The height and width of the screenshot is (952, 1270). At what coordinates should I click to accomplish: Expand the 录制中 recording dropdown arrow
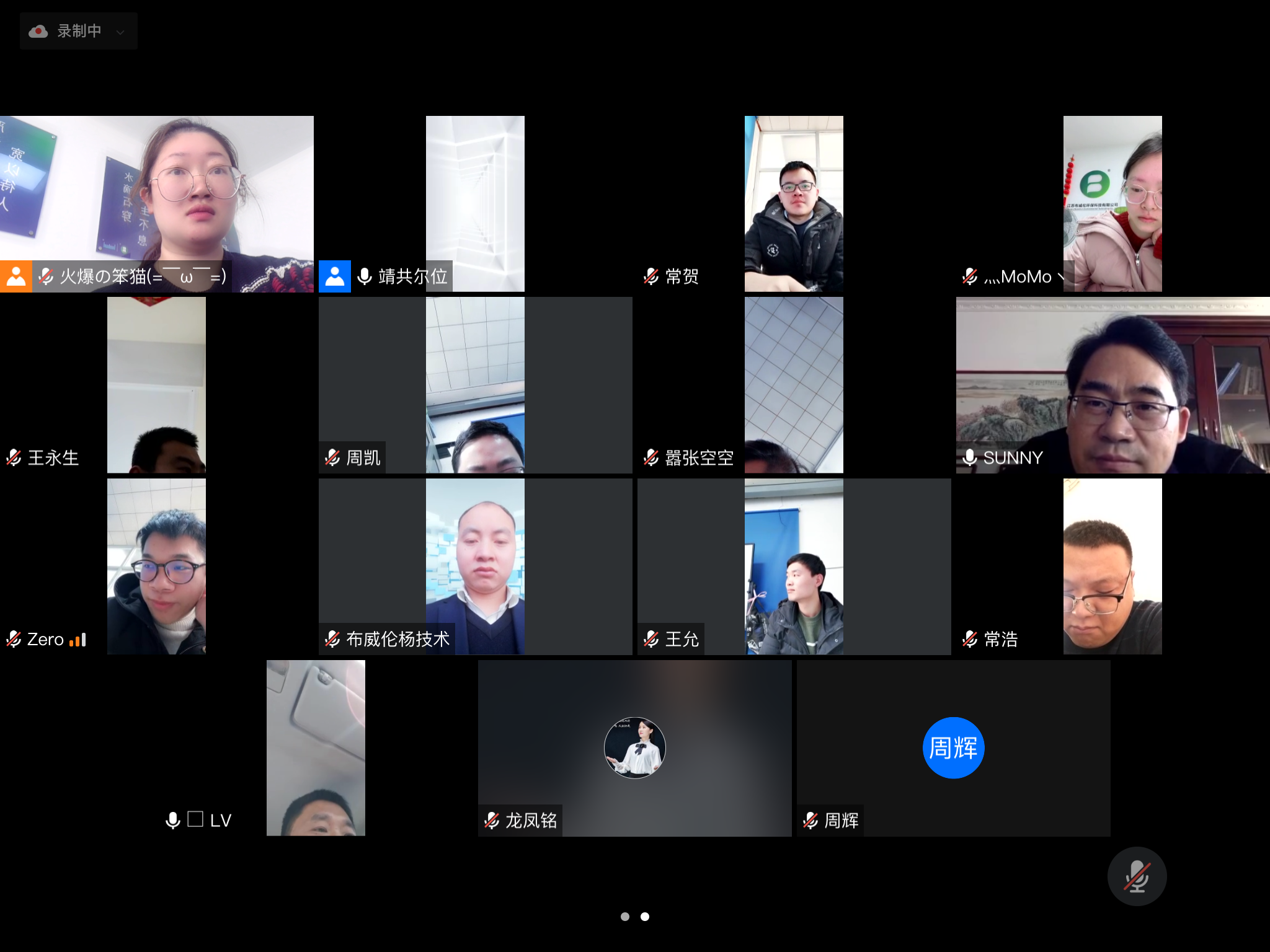coord(120,32)
